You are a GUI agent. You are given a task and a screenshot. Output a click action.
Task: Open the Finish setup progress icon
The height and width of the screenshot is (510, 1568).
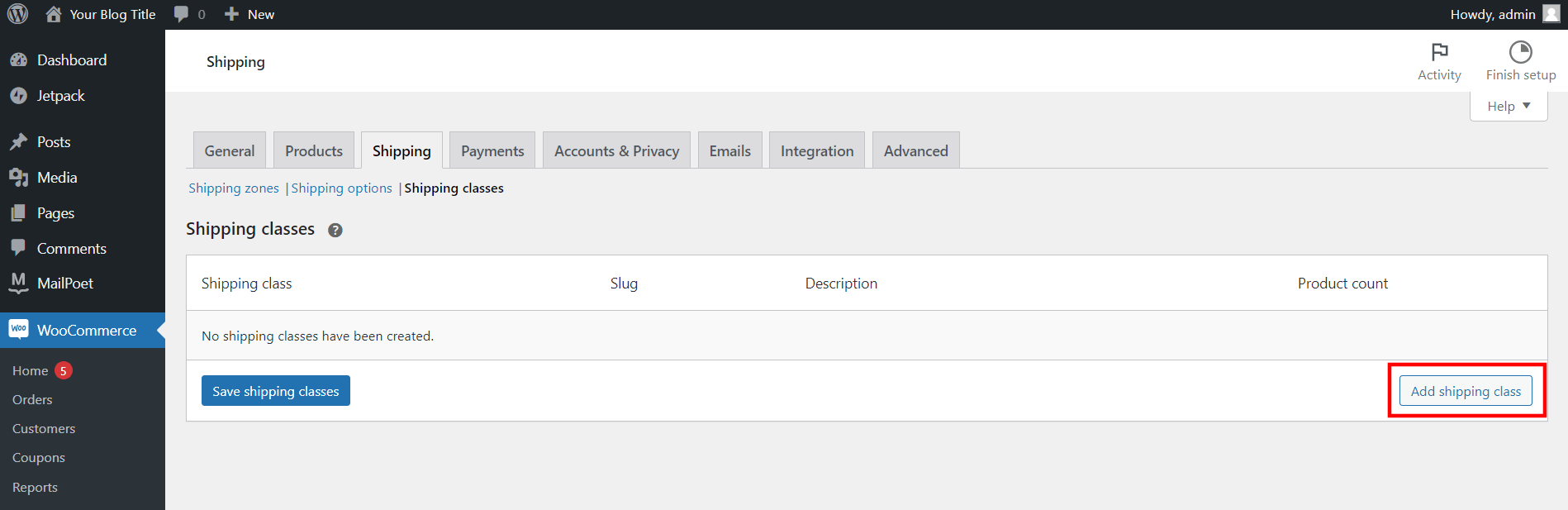point(1520,52)
